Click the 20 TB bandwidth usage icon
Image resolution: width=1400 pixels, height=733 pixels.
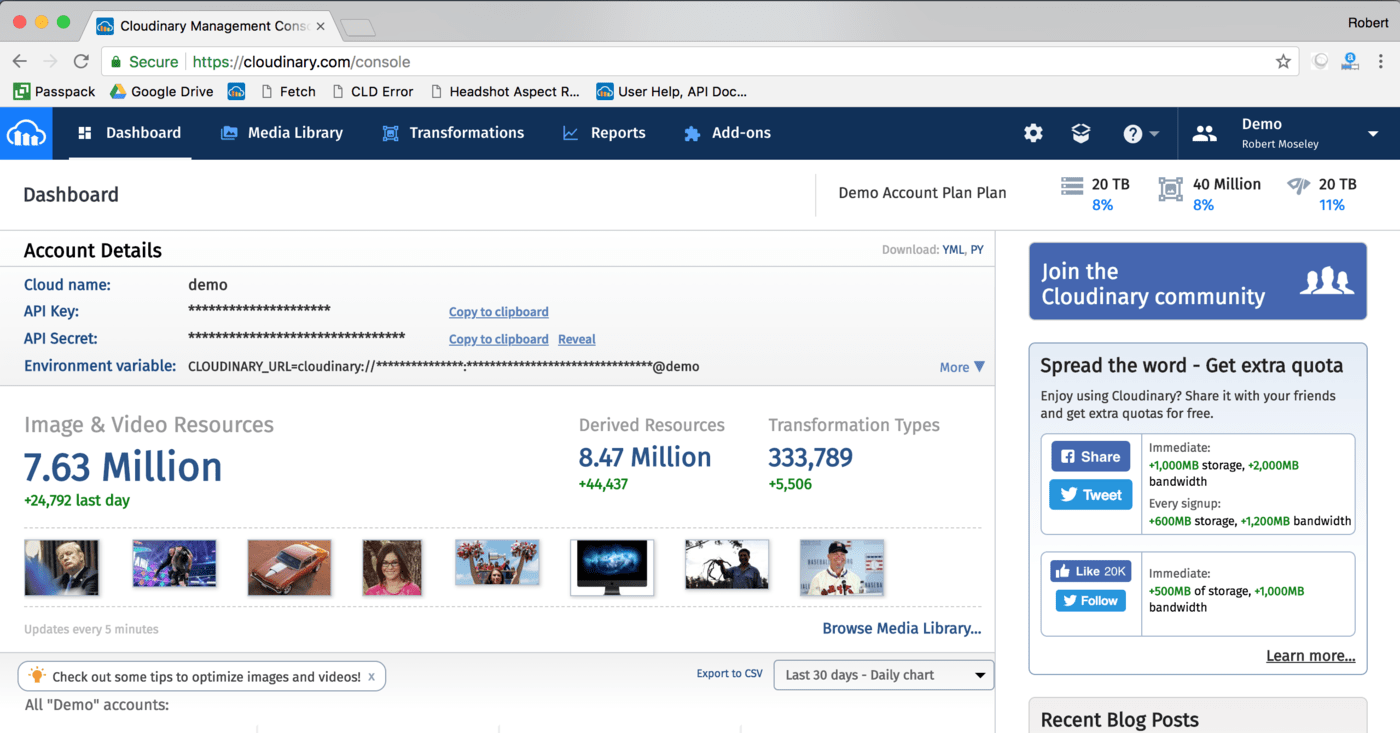click(1298, 186)
